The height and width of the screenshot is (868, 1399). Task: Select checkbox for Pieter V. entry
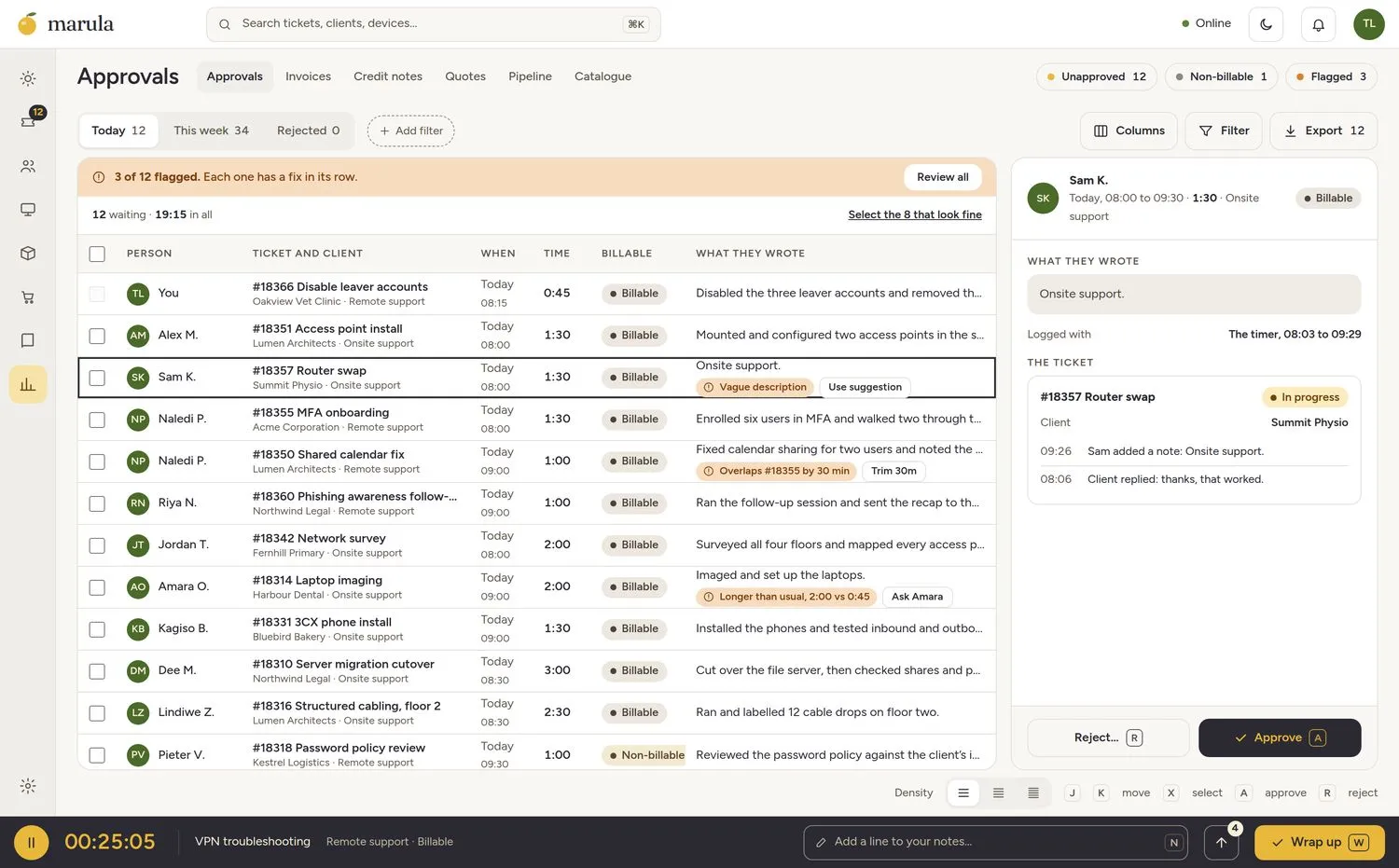[97, 755]
